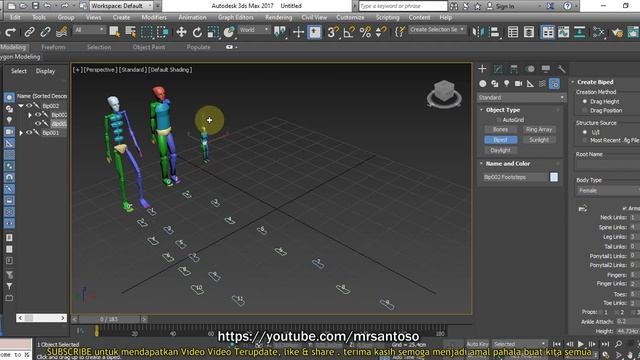640x360 pixels.
Task: Toggle the Percent Snap icon
Action: 365,32
